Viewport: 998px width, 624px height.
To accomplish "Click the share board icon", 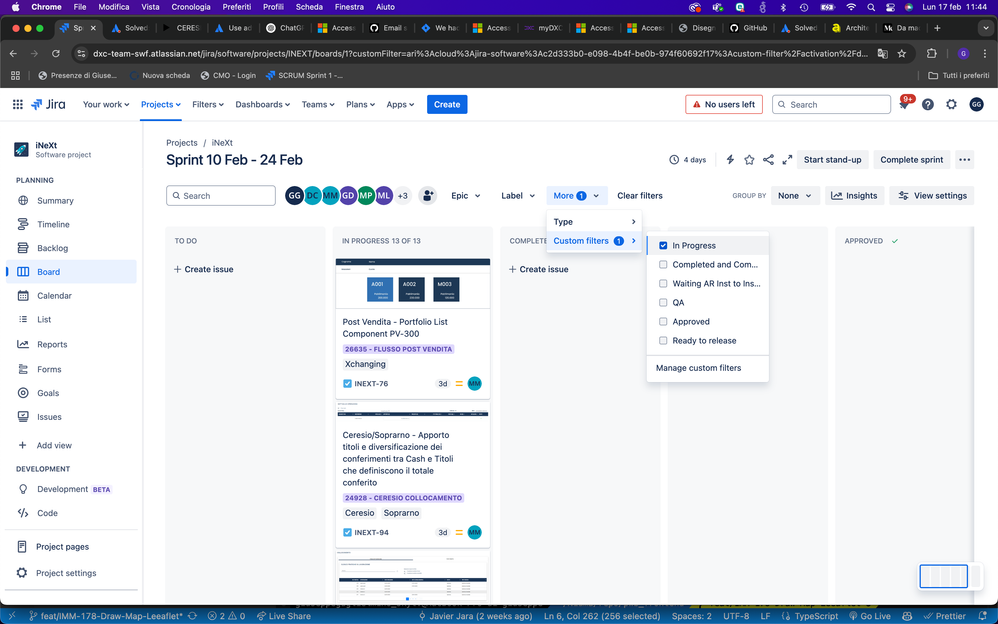I will coord(768,160).
